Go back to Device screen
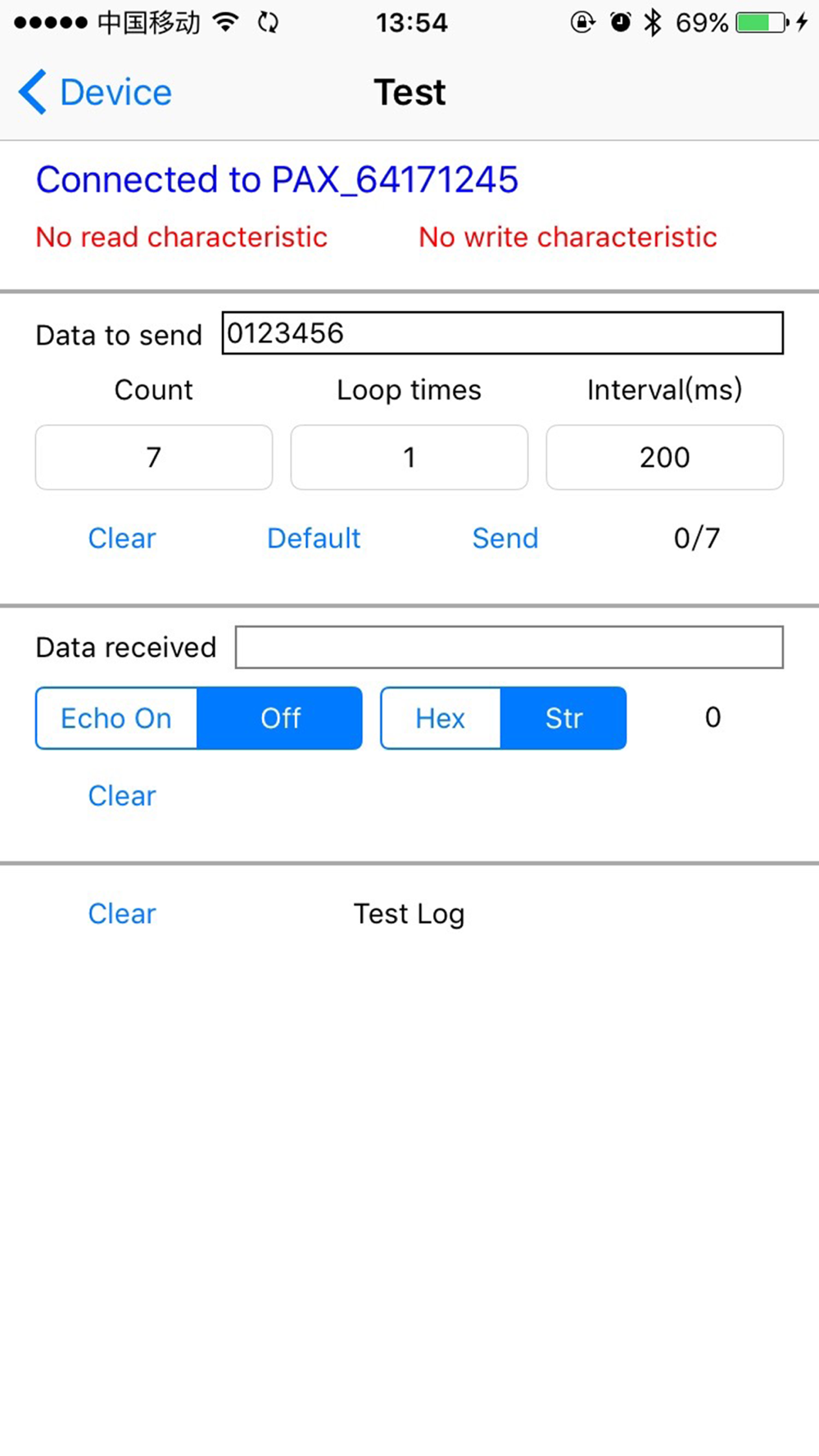Viewport: 819px width, 1456px height. [96, 92]
